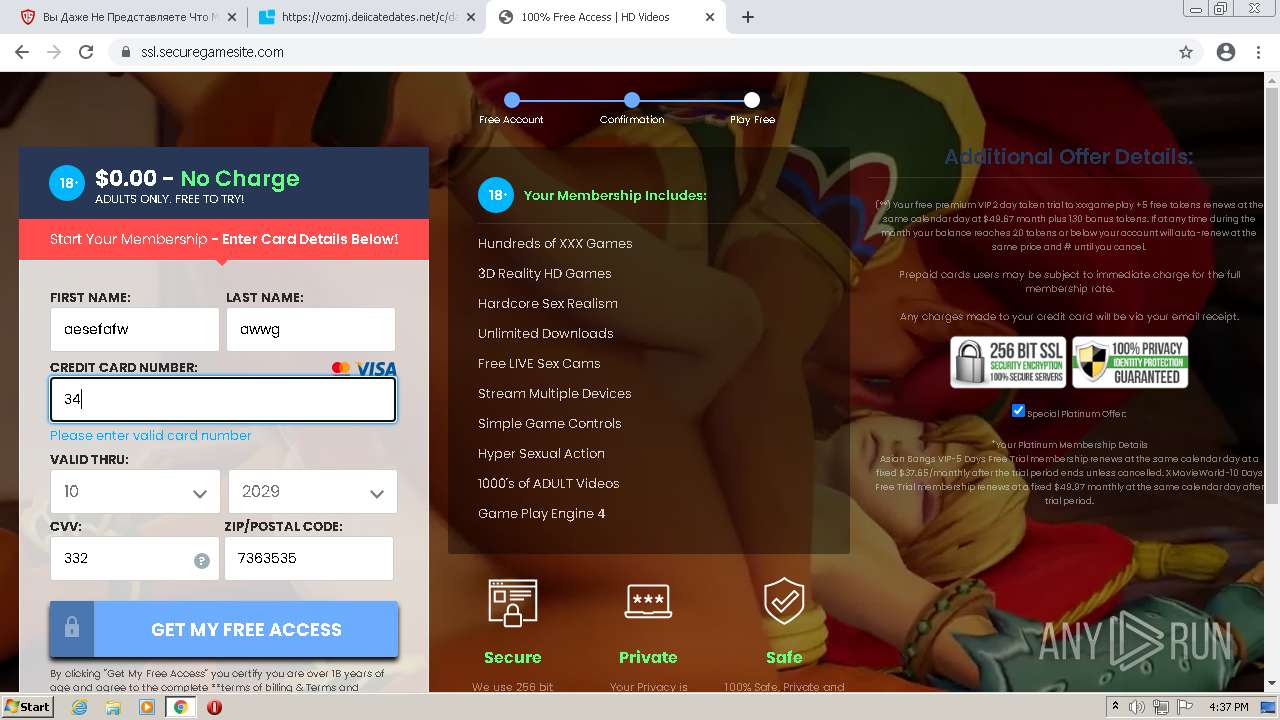Click the address bar padlock icon

tap(126, 52)
